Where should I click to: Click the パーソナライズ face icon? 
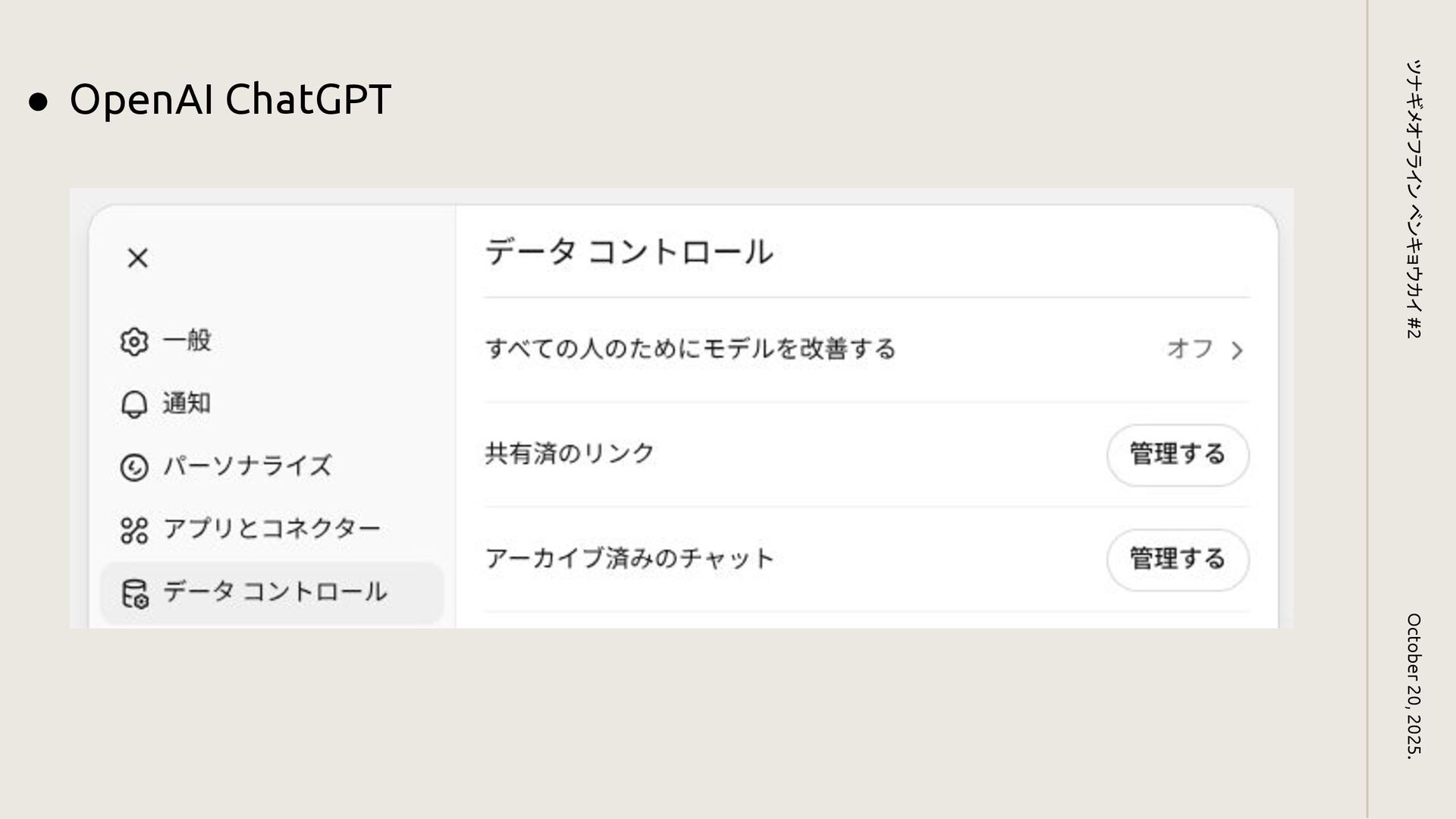click(134, 467)
